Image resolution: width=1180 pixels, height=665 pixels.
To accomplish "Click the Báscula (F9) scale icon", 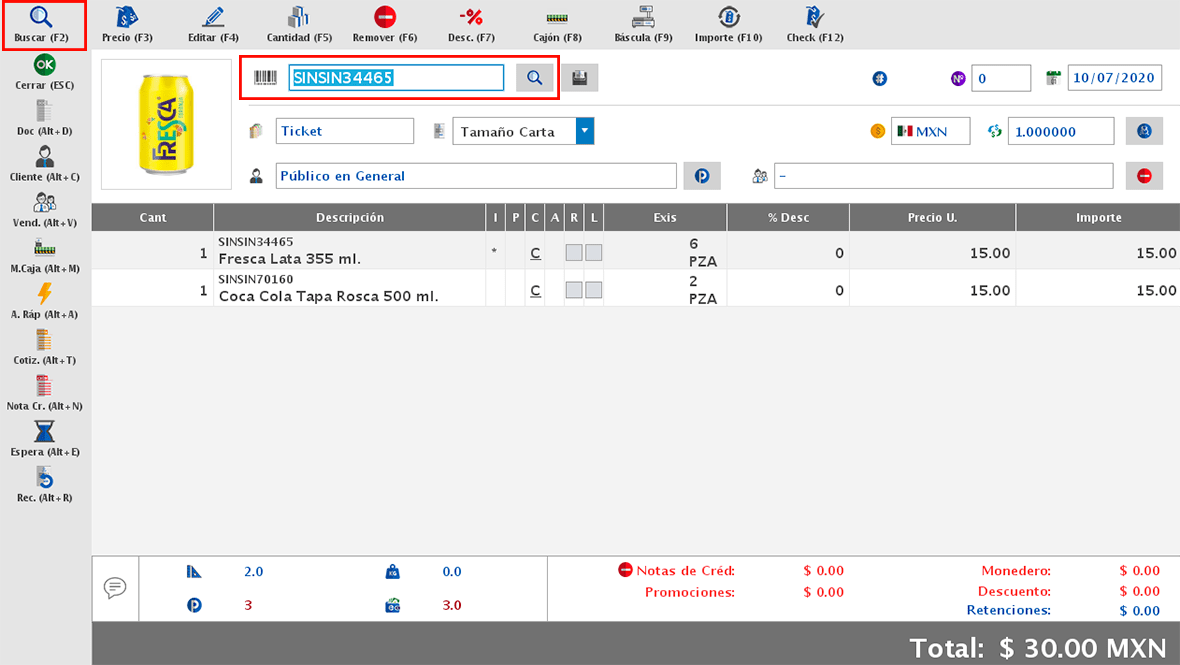I will point(643,25).
